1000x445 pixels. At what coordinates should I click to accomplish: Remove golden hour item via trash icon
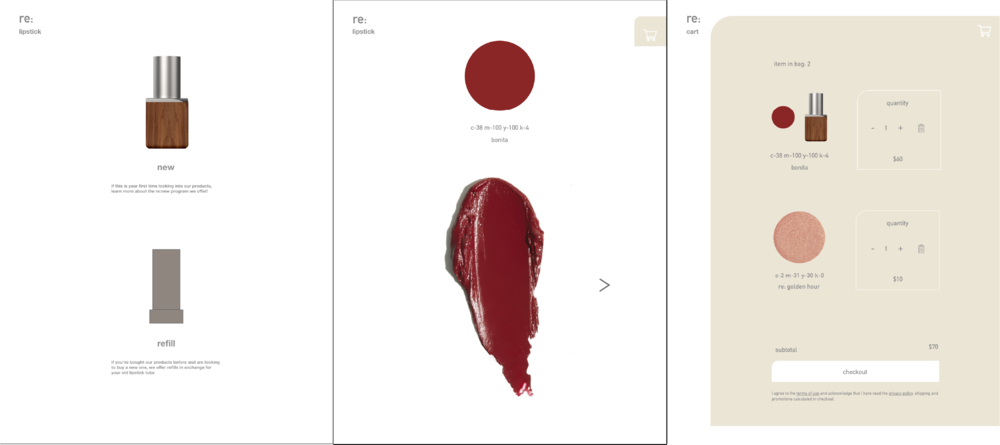(921, 249)
